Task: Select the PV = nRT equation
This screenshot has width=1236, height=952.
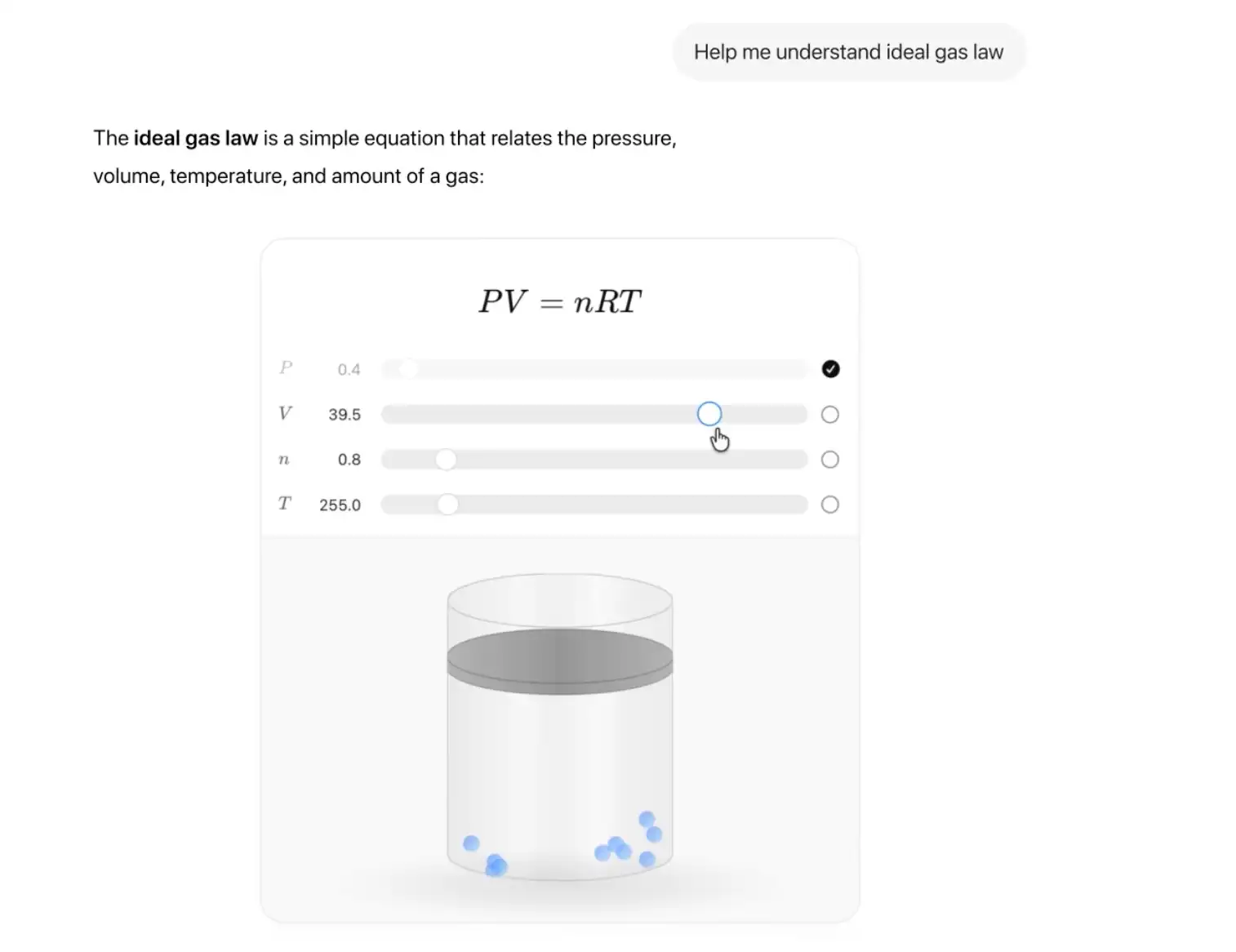Action: (x=560, y=300)
